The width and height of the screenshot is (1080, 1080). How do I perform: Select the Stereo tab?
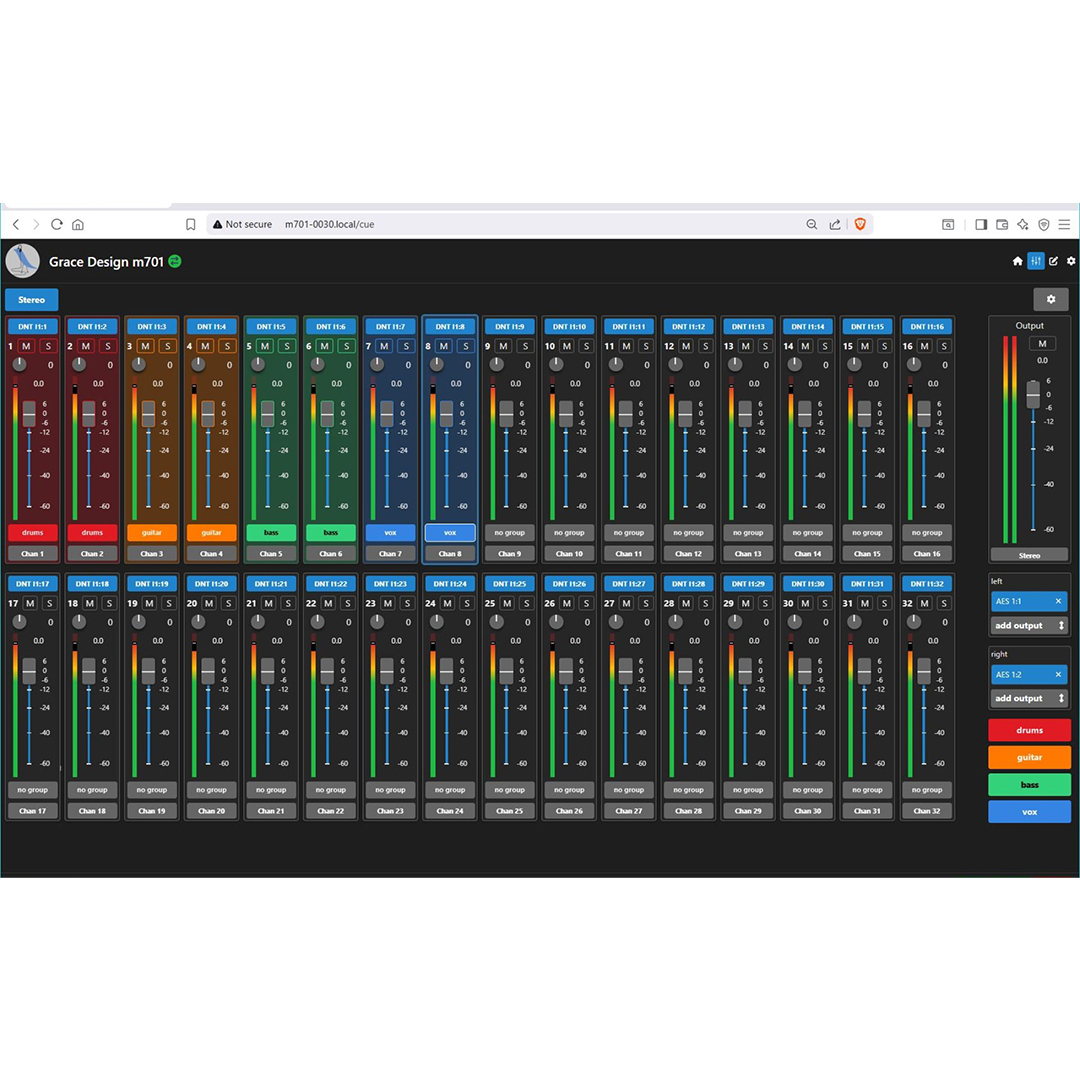point(32,299)
